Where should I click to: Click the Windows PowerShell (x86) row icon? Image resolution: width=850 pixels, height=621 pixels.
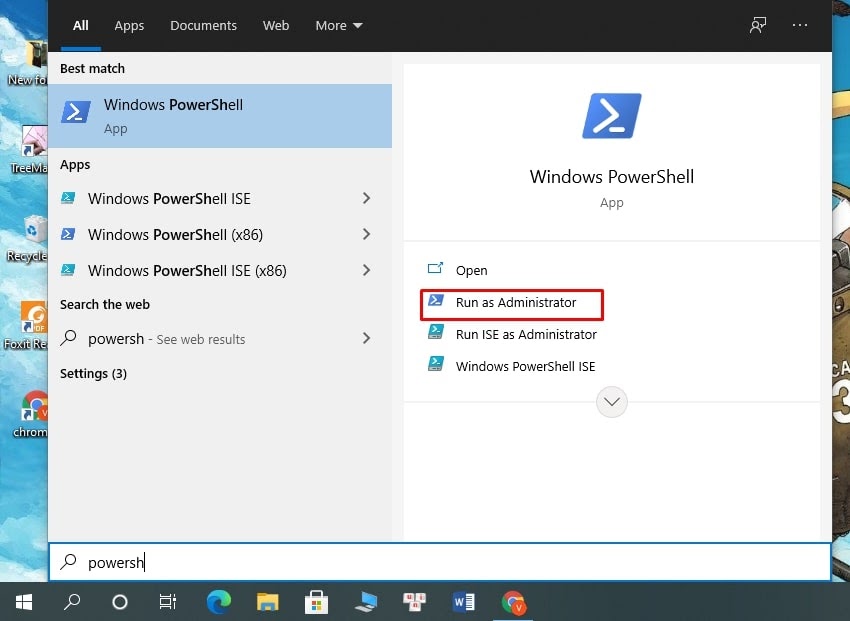point(68,234)
